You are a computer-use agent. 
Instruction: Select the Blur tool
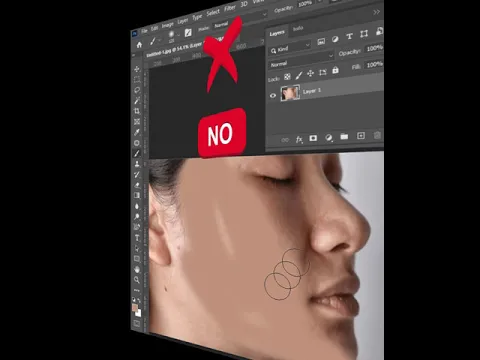[x=137, y=206]
